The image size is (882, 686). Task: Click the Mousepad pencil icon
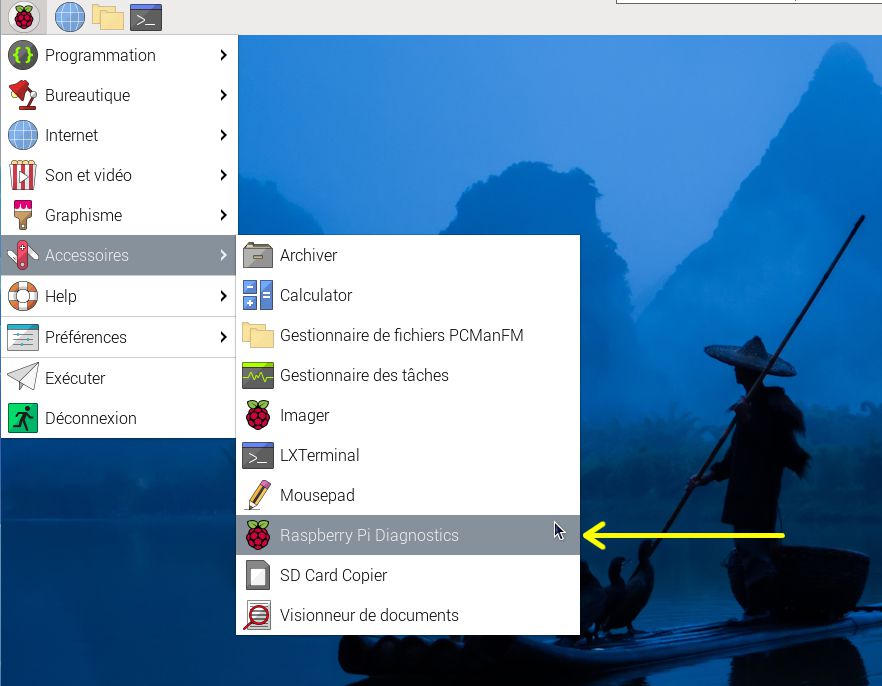point(258,495)
